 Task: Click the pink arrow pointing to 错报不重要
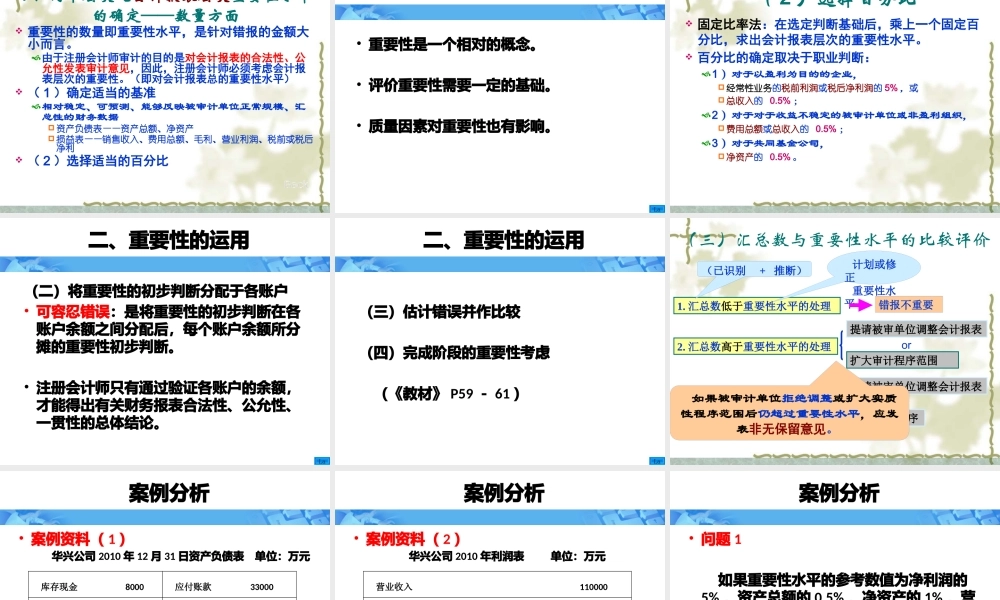(860, 305)
